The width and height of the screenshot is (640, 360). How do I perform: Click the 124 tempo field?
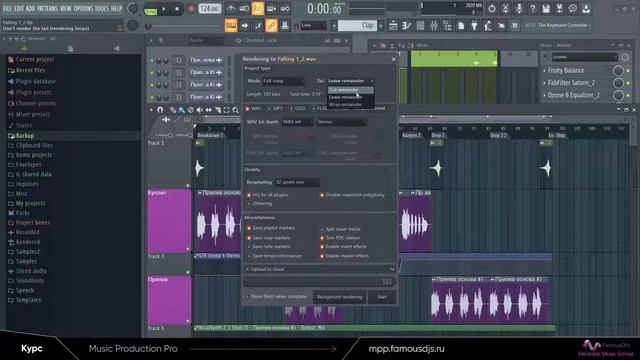[x=210, y=9]
